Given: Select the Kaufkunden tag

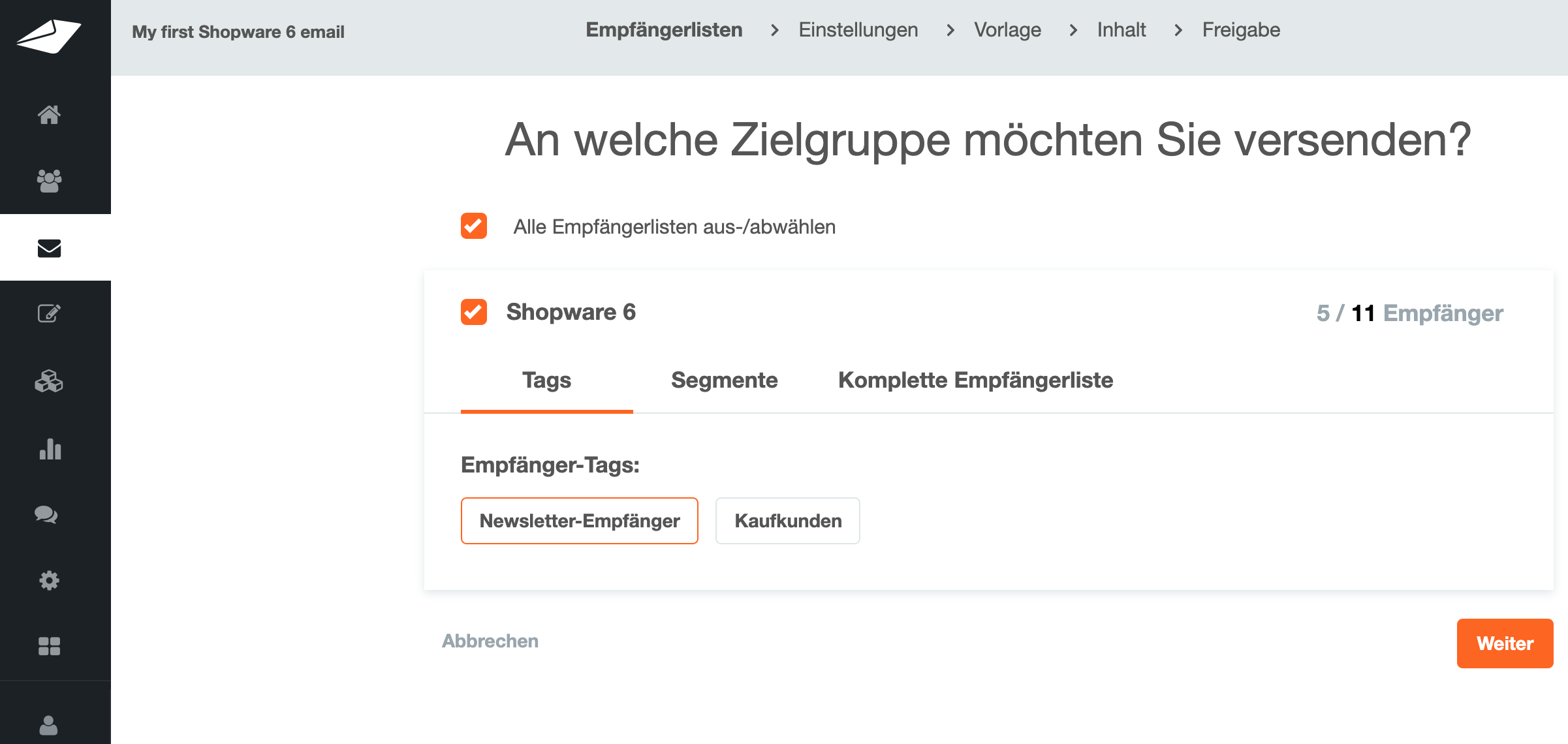Looking at the screenshot, I should (787, 521).
